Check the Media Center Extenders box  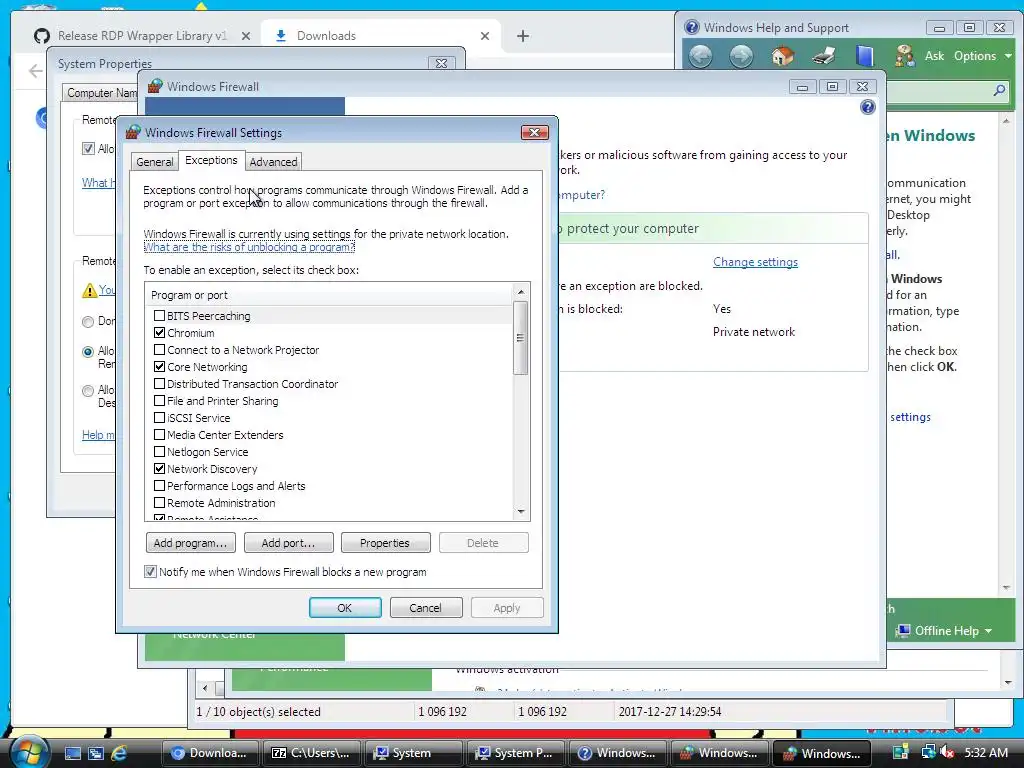tap(159, 434)
